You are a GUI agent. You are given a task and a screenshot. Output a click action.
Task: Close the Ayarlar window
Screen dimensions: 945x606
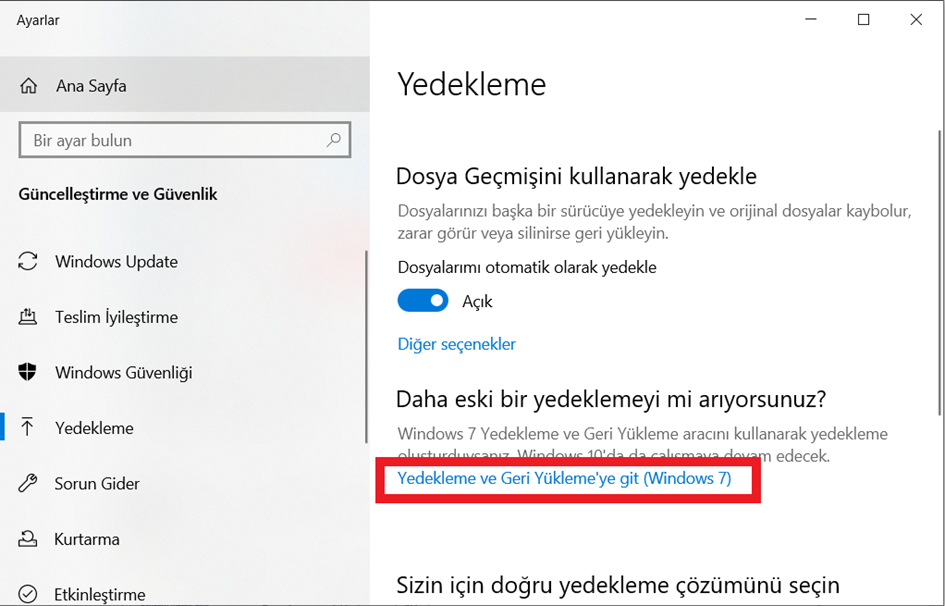click(915, 20)
